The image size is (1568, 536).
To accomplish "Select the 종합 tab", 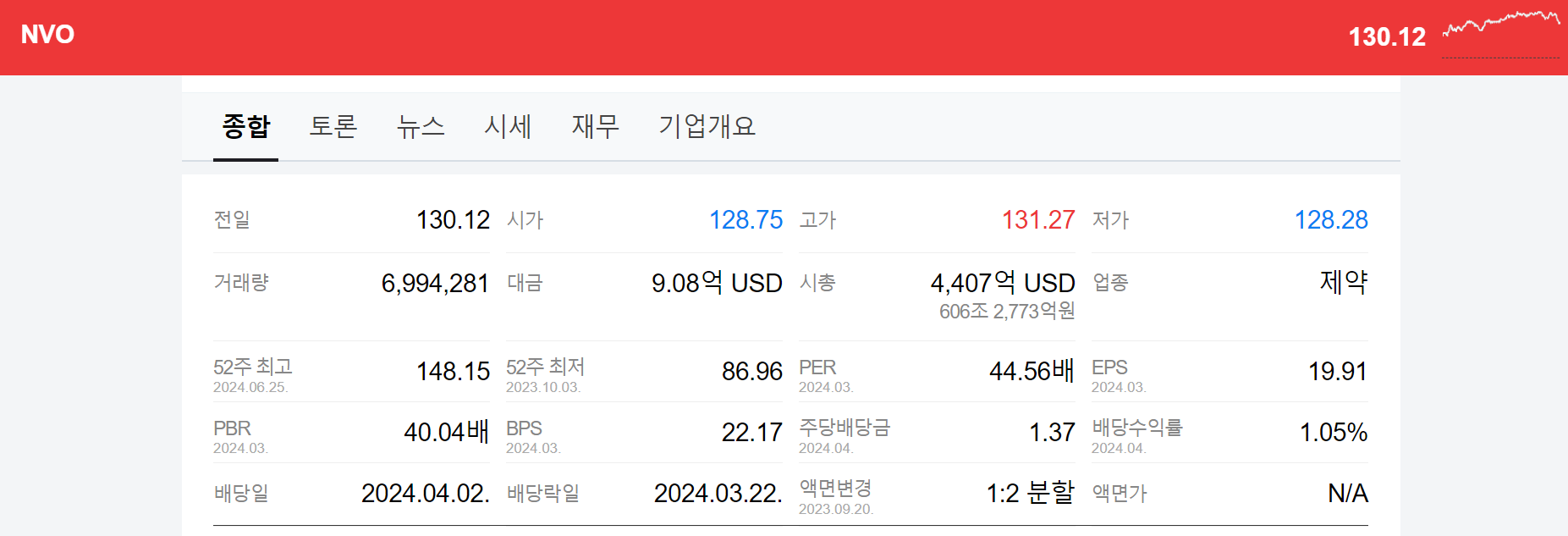I will pos(245,126).
